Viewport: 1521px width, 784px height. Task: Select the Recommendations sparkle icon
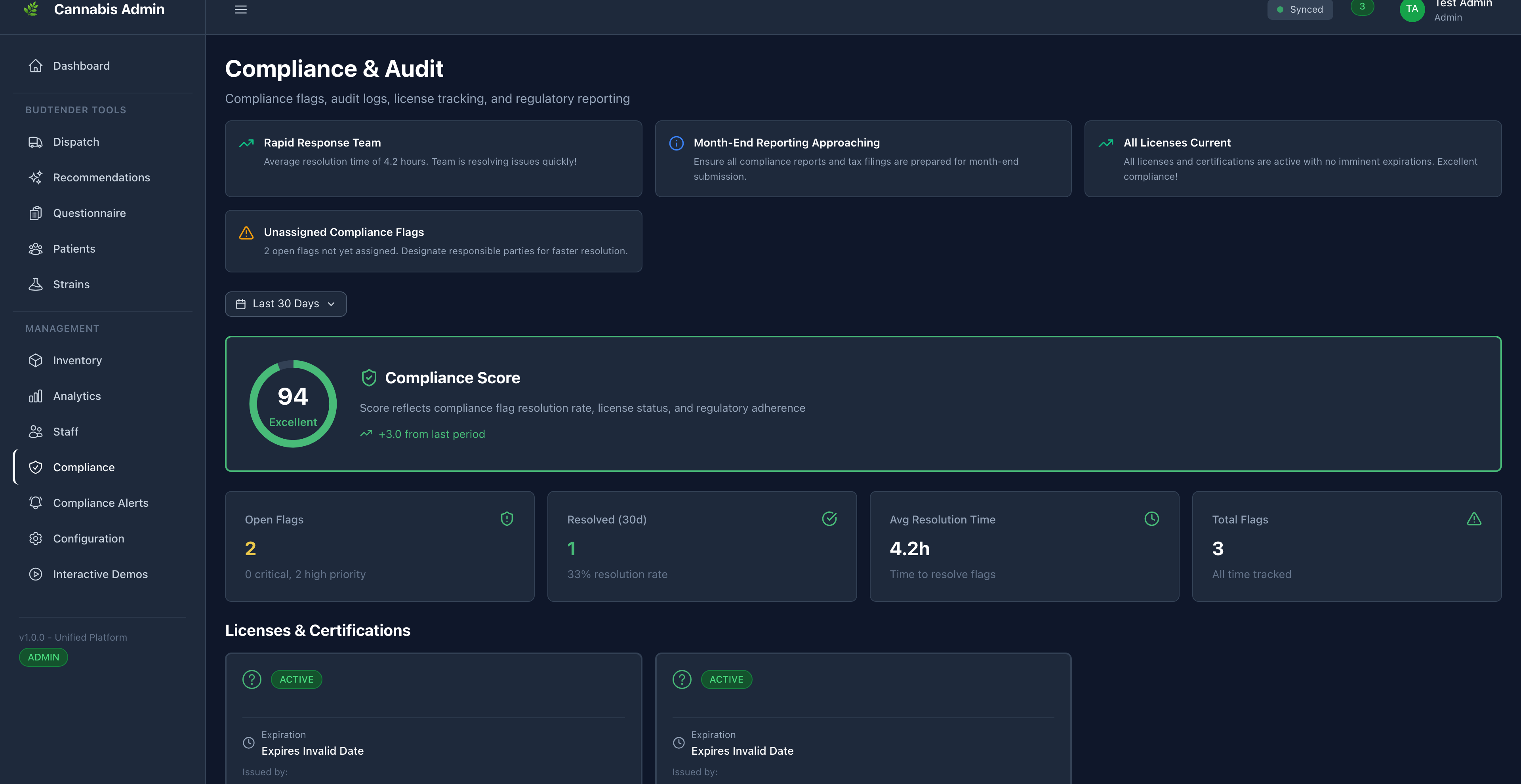36,177
